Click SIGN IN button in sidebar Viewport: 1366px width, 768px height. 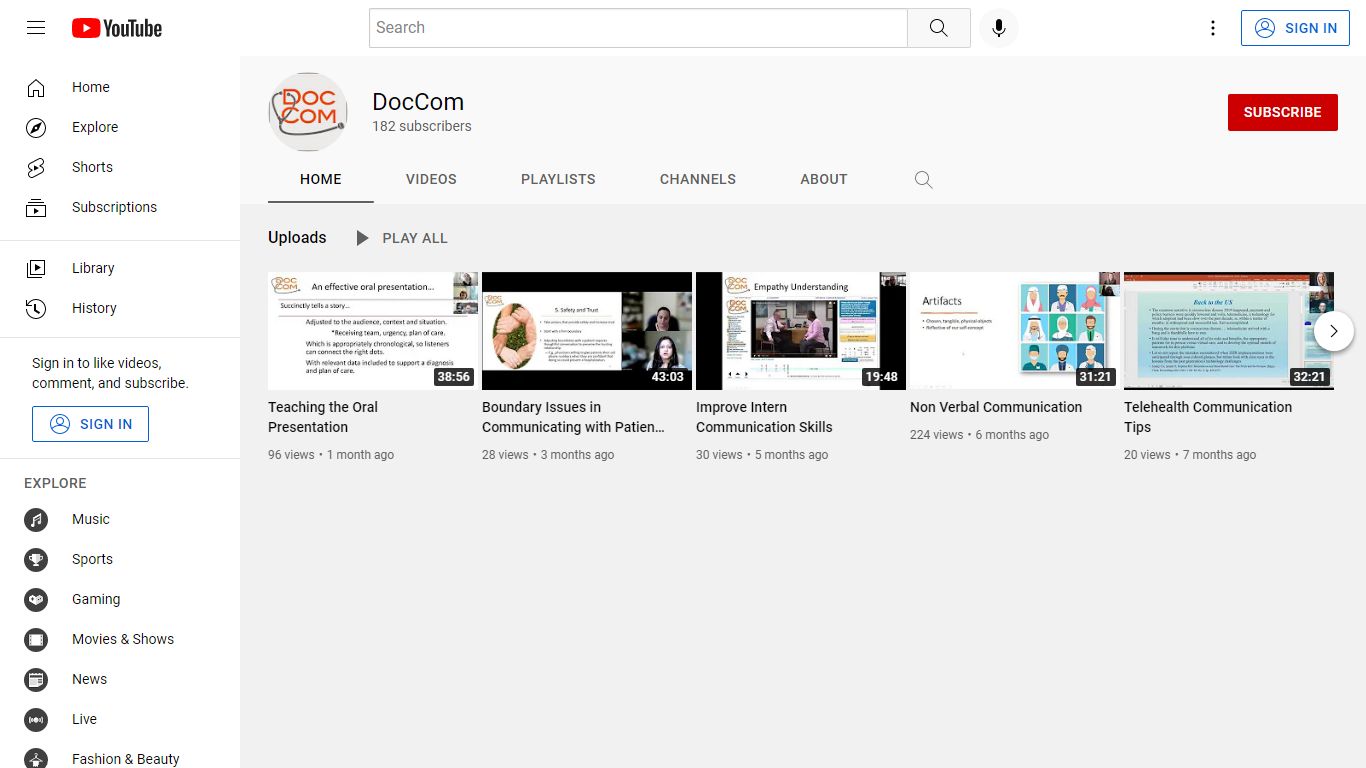(90, 424)
